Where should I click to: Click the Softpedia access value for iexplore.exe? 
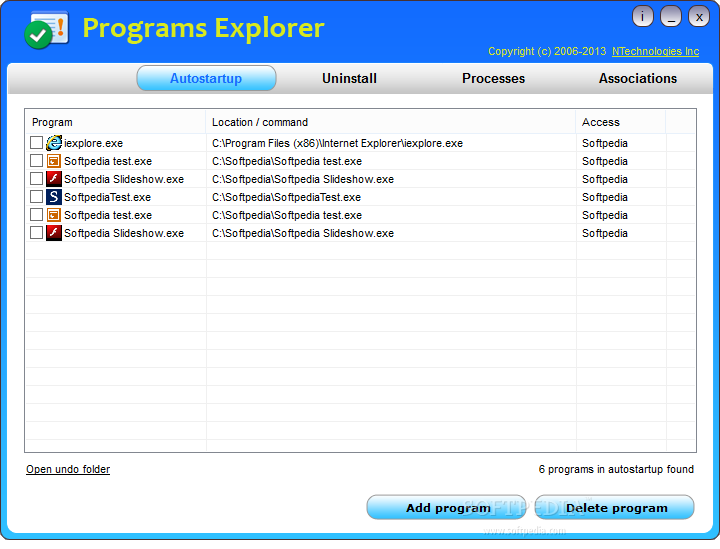coord(604,143)
